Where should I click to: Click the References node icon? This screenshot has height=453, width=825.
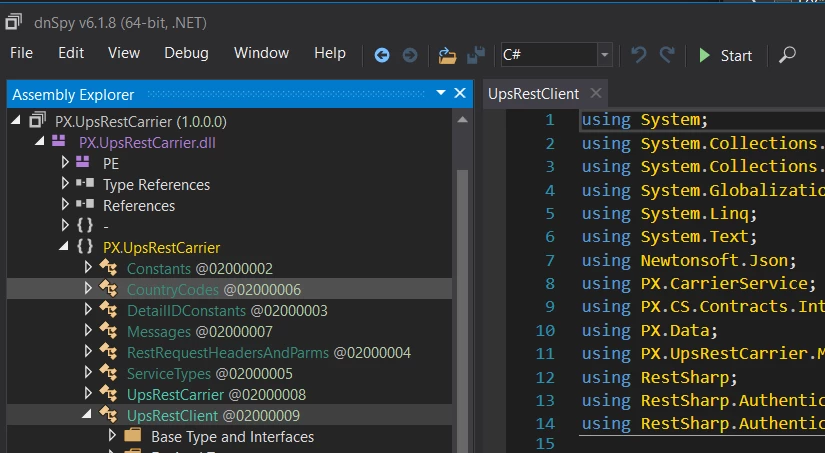click(x=85, y=204)
